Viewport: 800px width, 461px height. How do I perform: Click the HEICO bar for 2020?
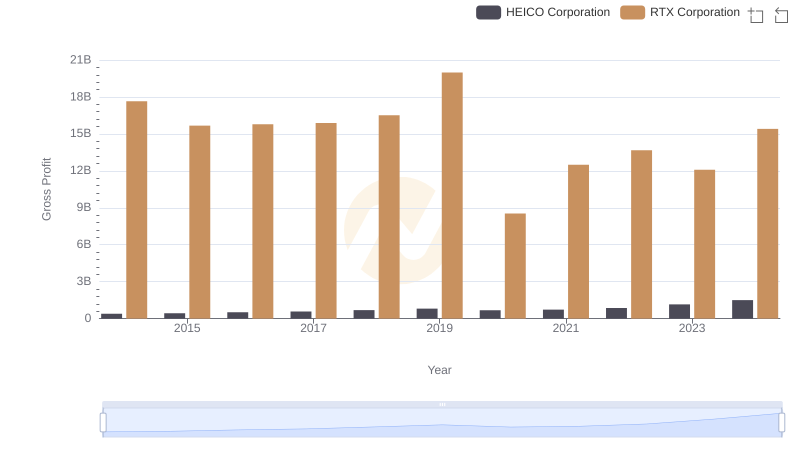coord(490,314)
